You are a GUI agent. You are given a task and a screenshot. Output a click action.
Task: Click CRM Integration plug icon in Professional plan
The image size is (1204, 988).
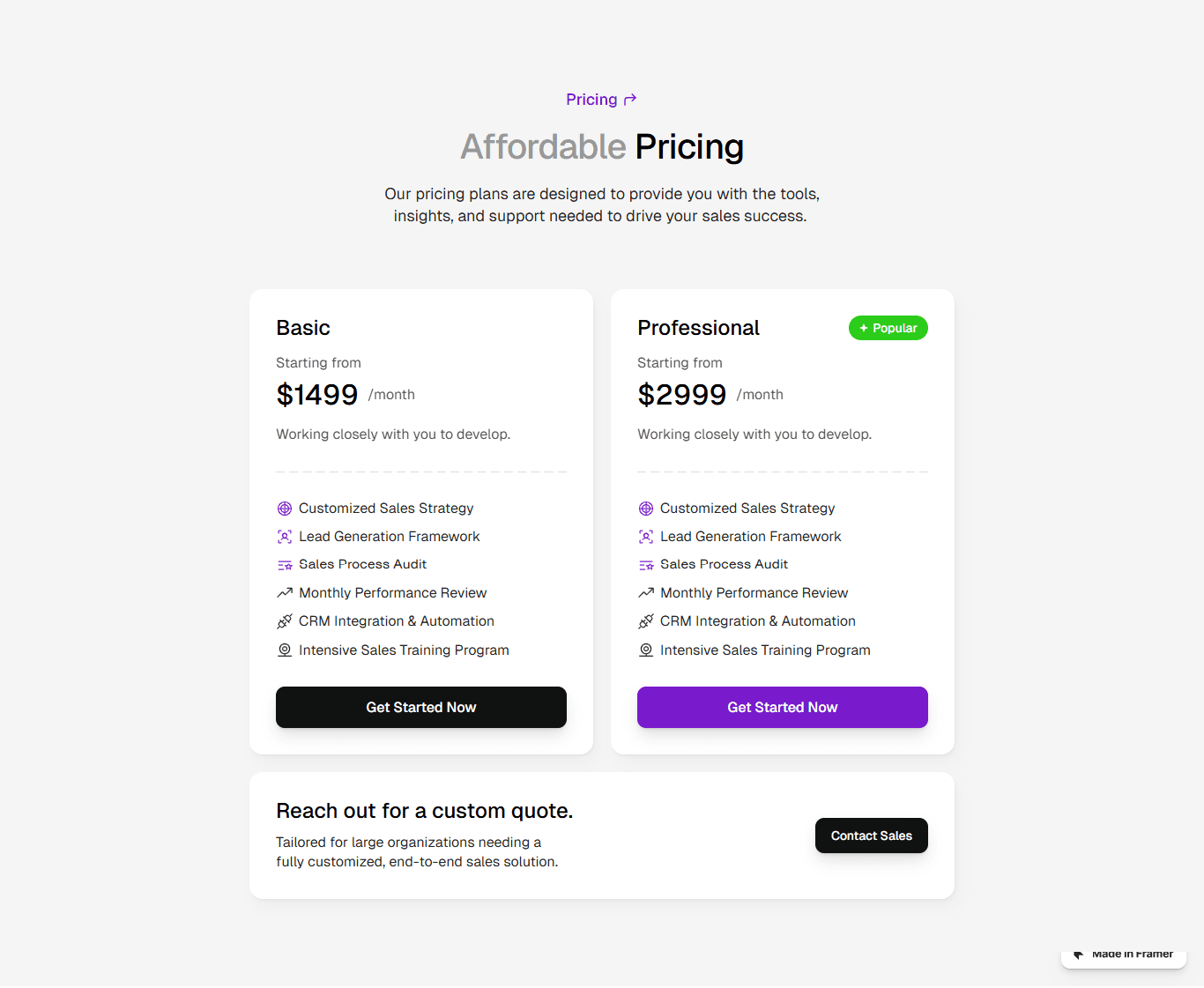click(646, 621)
